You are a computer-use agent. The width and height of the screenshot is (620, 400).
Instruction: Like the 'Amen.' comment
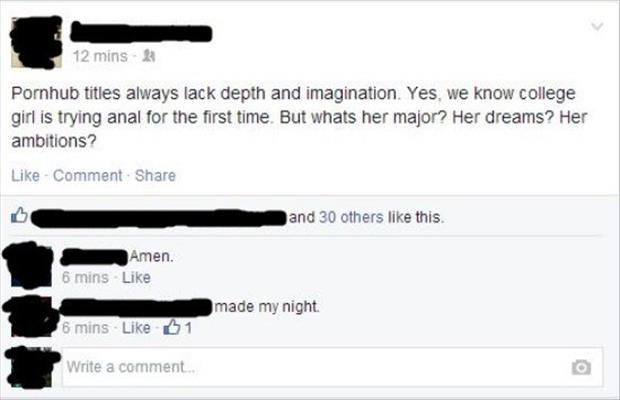[x=136, y=277]
